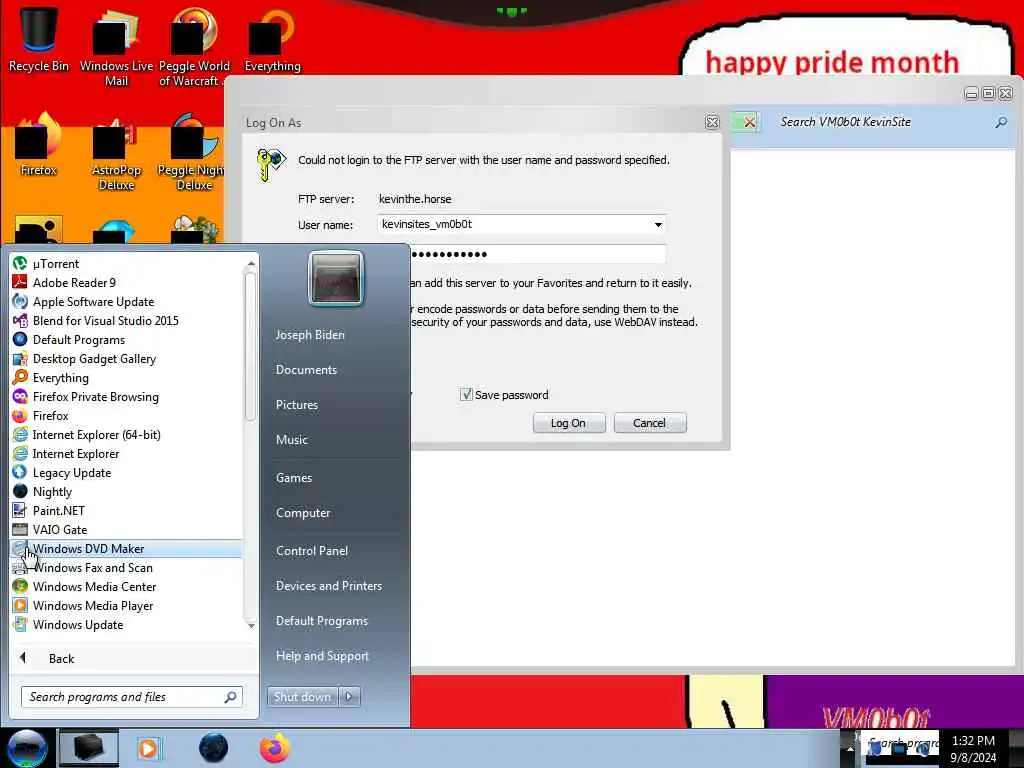Viewport: 1024px width, 768px height.
Task: Launch VAIO Gate
Action: pos(126,530)
